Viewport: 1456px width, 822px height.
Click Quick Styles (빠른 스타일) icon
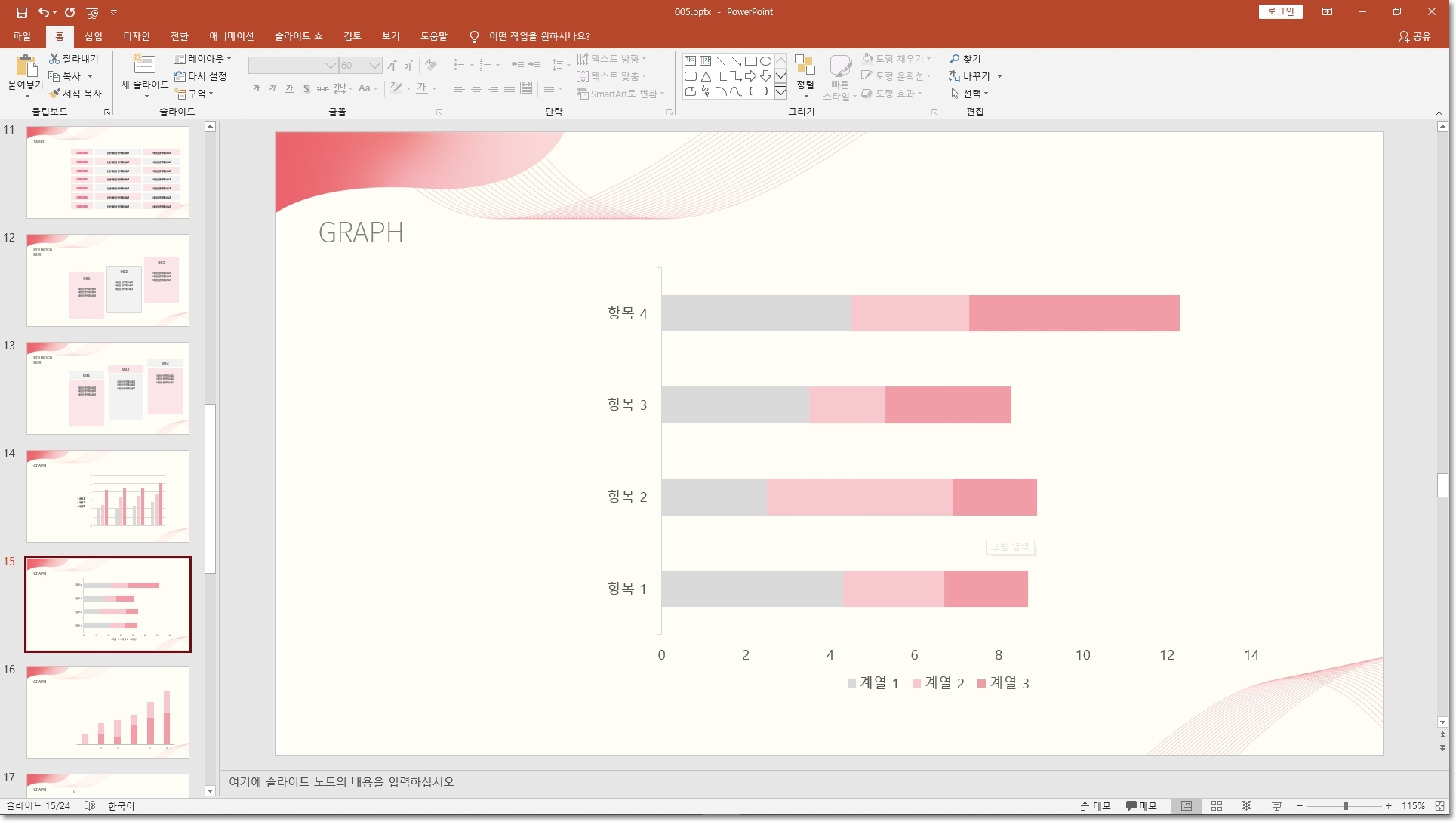[x=840, y=75]
